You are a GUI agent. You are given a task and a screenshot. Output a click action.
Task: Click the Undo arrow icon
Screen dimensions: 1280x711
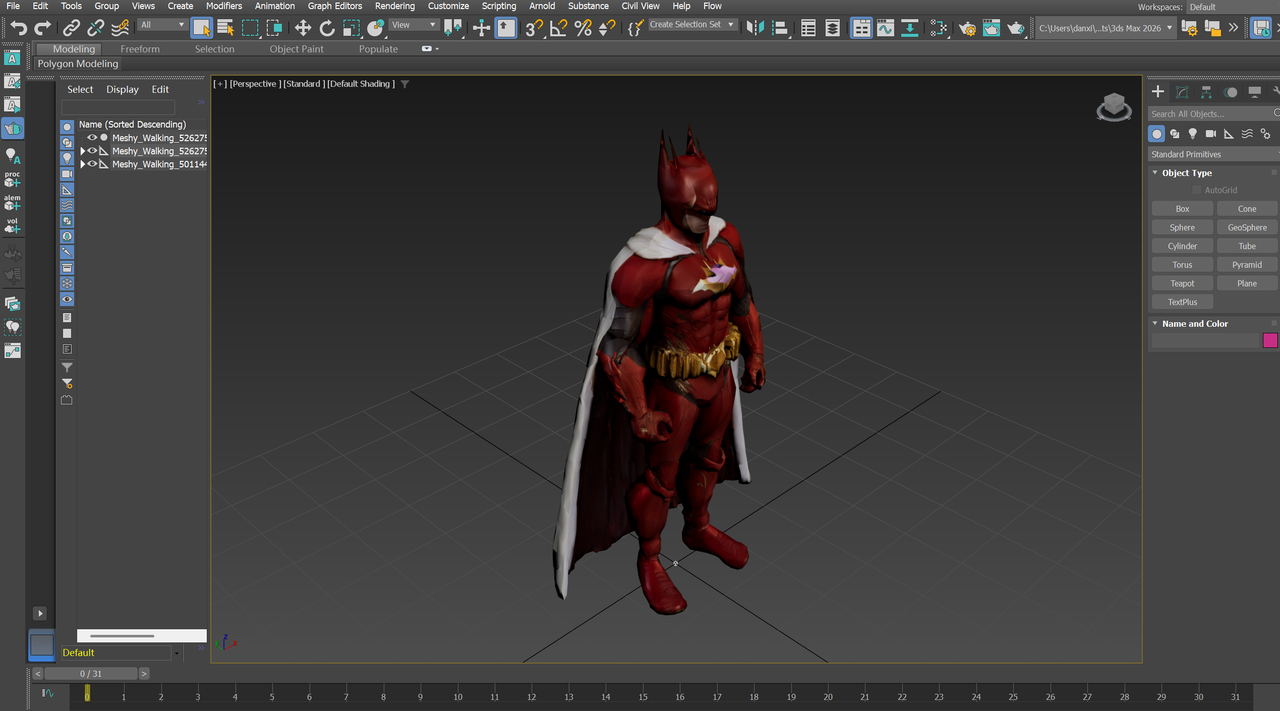(18, 28)
